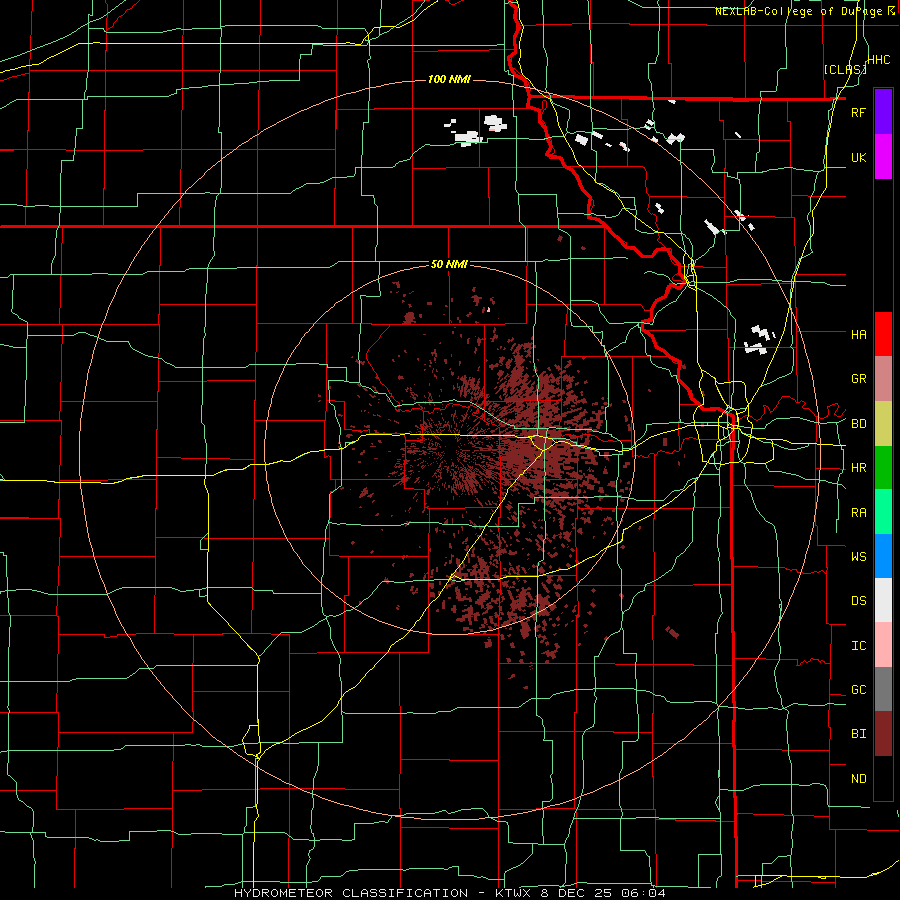Image resolution: width=900 pixels, height=900 pixels.
Task: Click the "UK" legend label
Action: click(x=858, y=157)
